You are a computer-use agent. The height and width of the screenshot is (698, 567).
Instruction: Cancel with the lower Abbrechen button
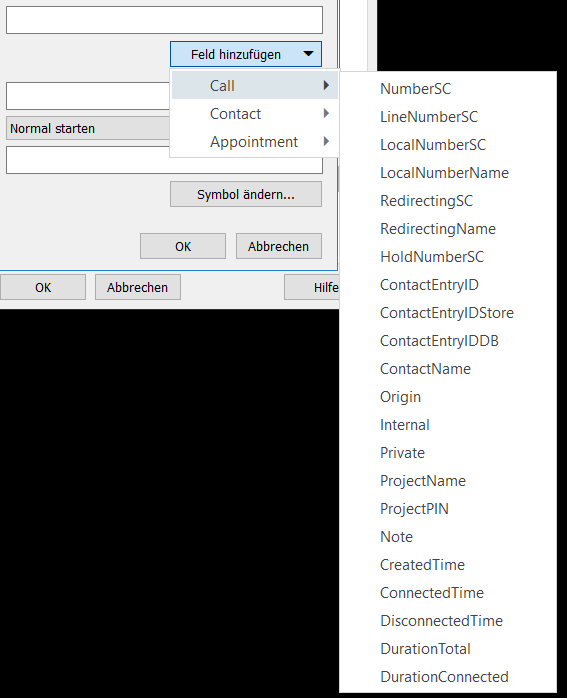point(138,288)
